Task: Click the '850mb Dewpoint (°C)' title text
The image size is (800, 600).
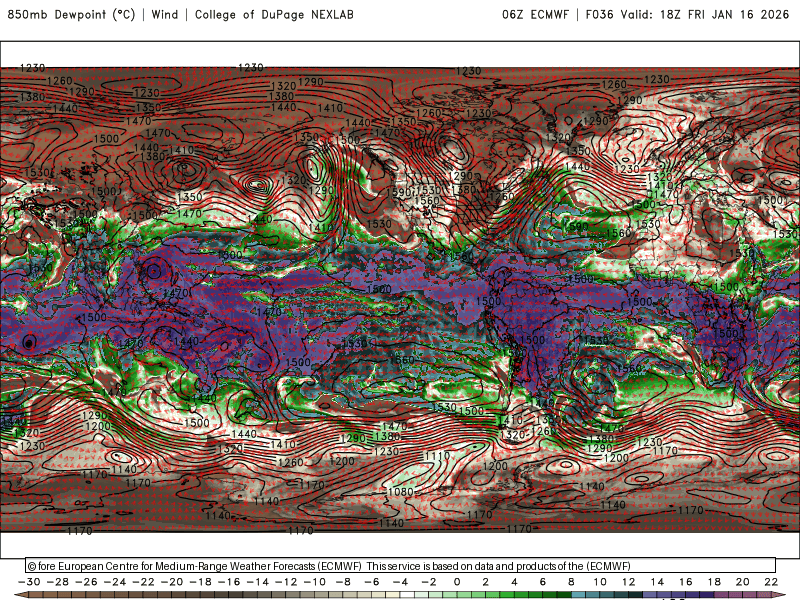Action: tap(71, 14)
